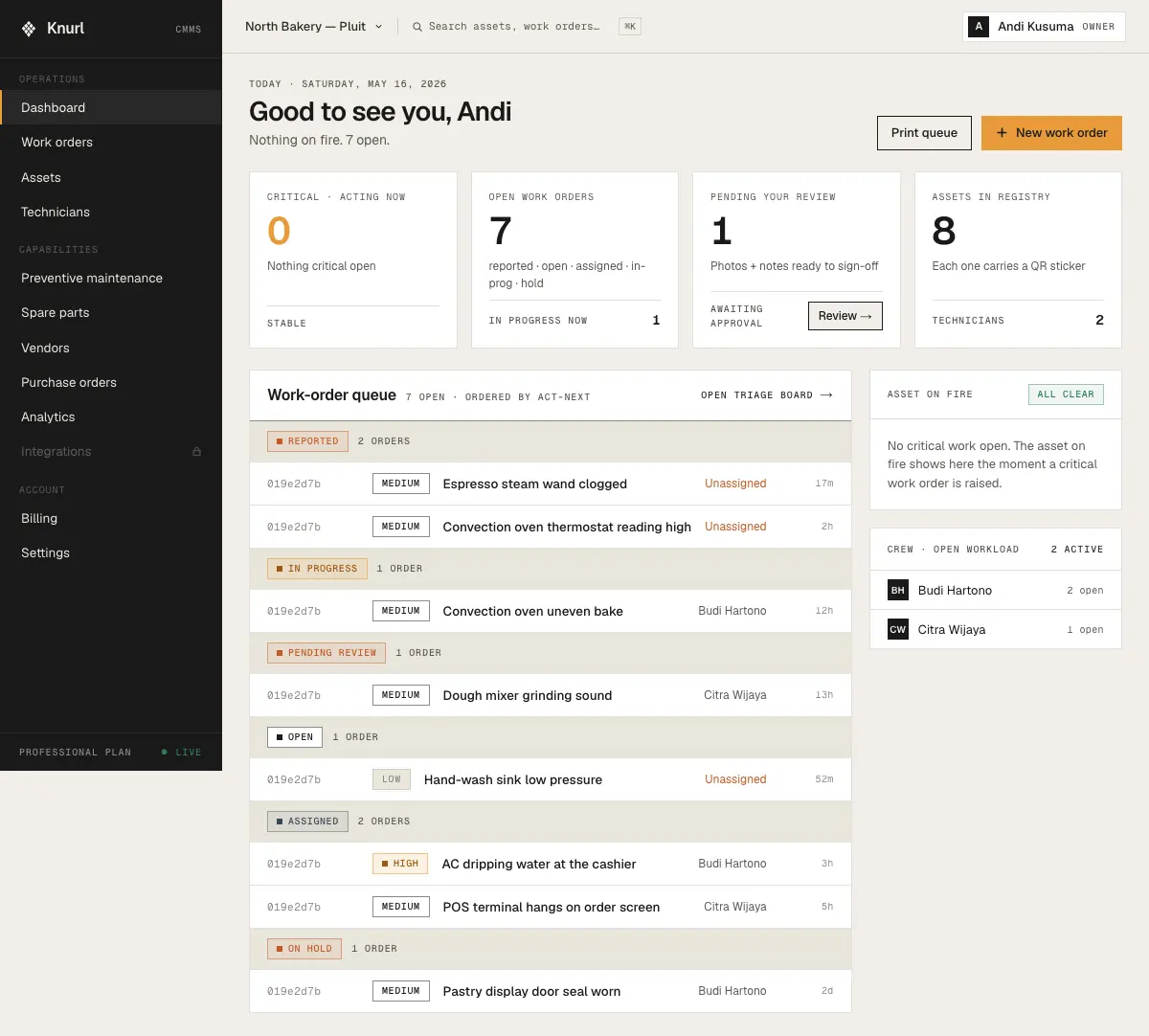
Task: Click the All Clear status badge
Action: click(x=1066, y=394)
